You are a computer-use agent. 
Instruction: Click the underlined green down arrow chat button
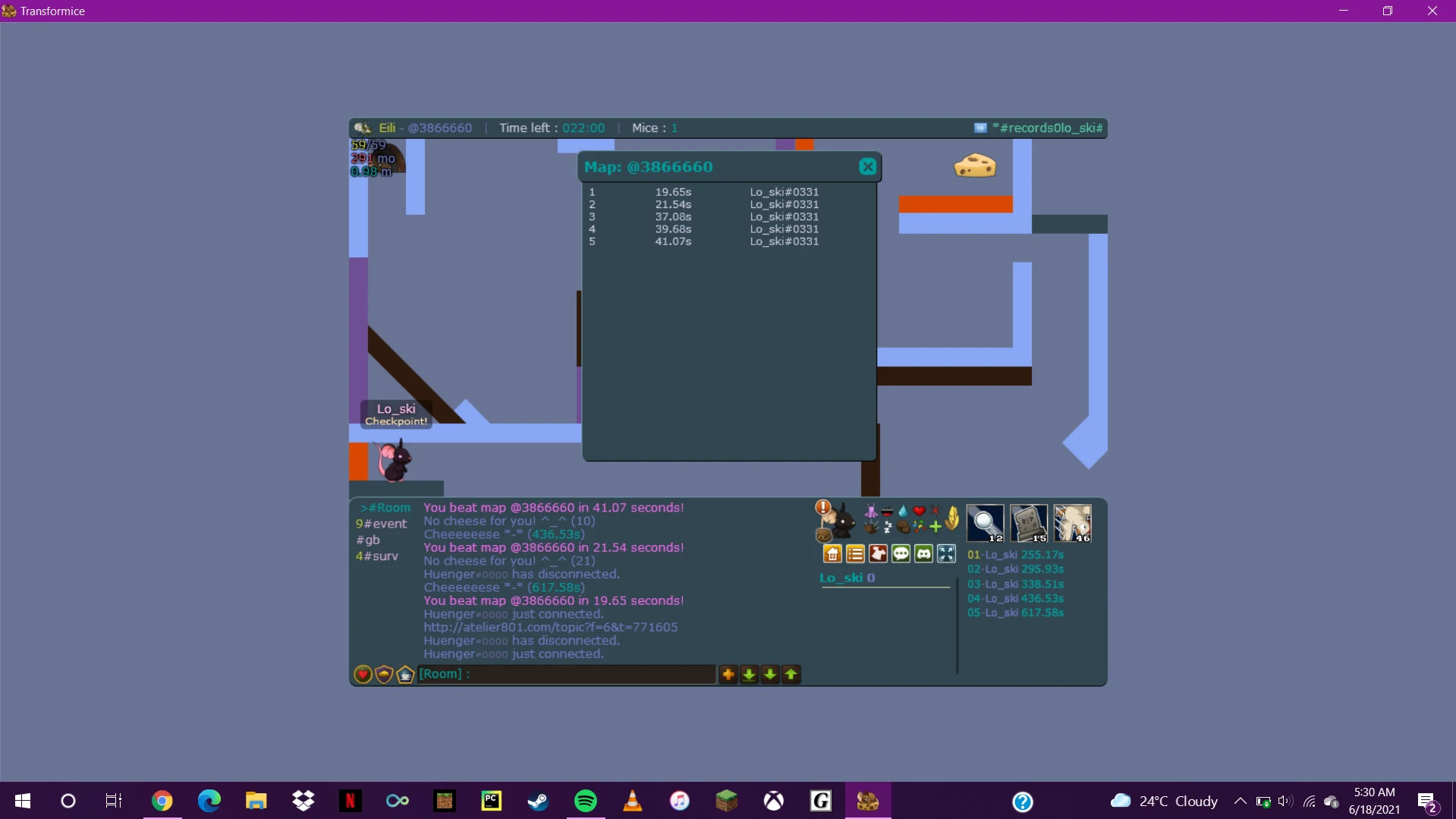[749, 674]
